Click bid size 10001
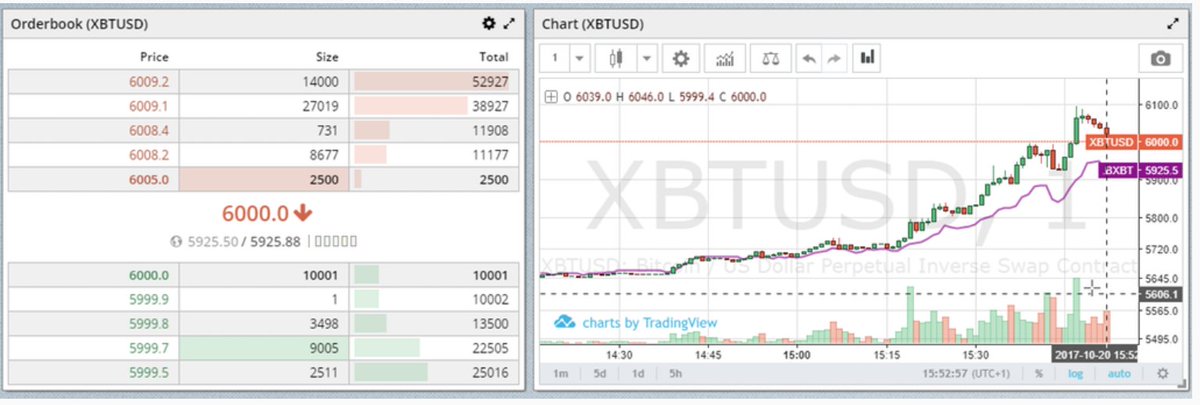The image size is (1200, 405). 320,275
